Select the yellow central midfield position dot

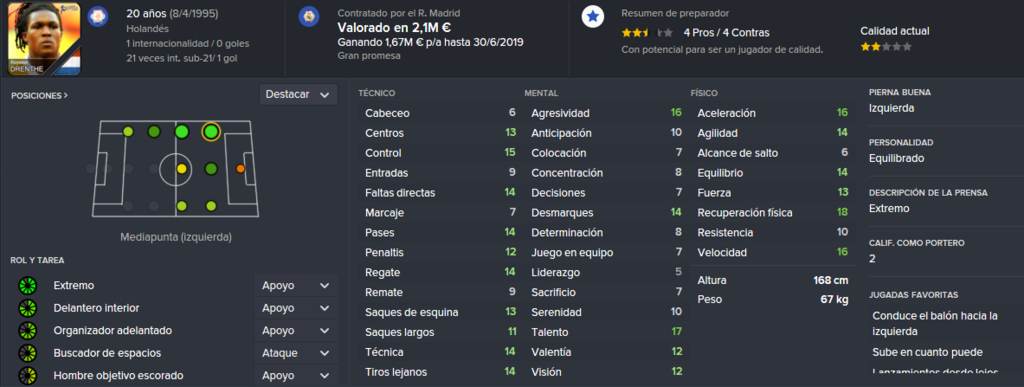pyautogui.click(x=182, y=169)
